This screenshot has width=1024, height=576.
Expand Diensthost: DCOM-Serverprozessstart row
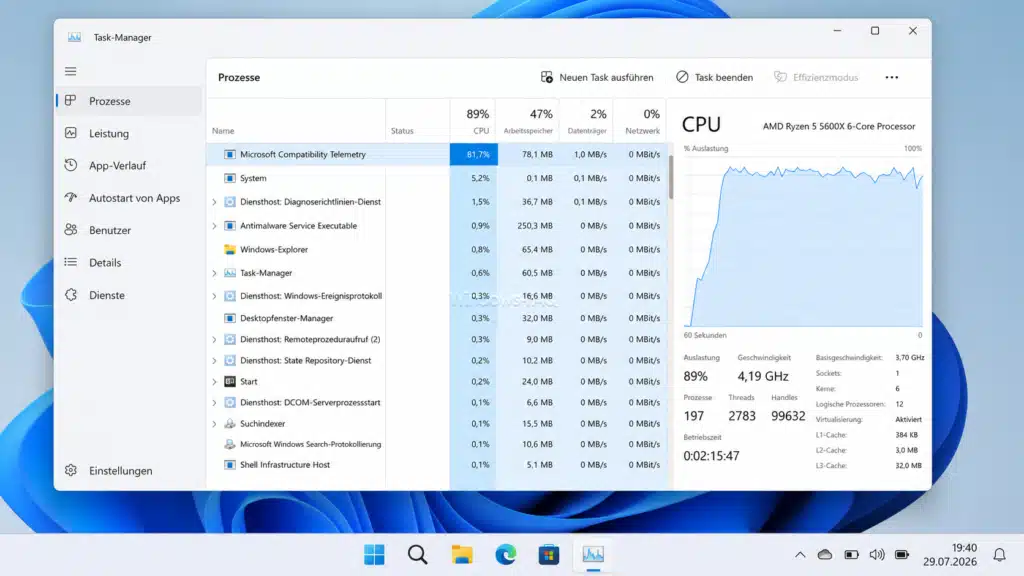coord(214,402)
